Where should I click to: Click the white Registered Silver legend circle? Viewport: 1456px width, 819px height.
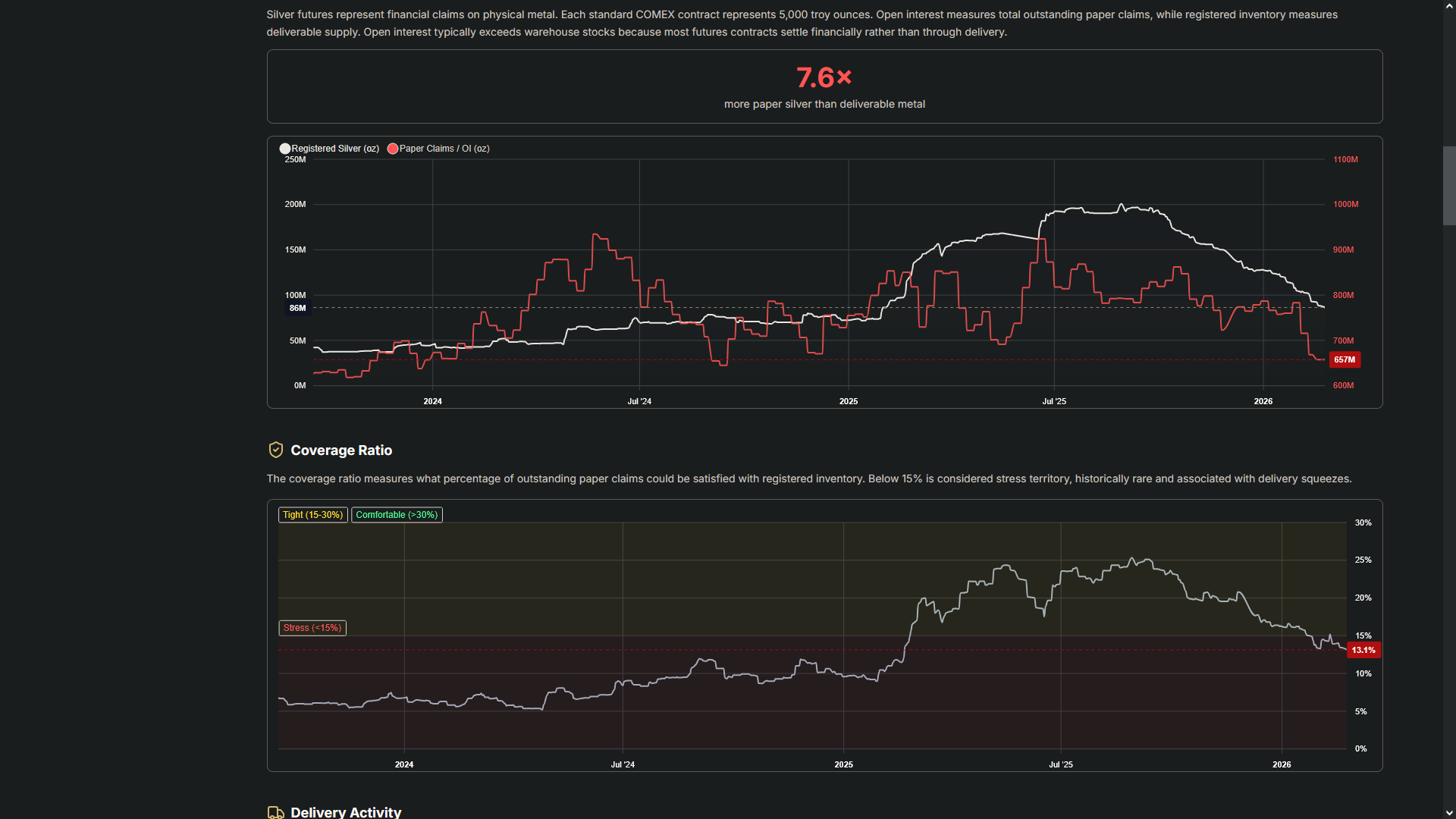[285, 149]
